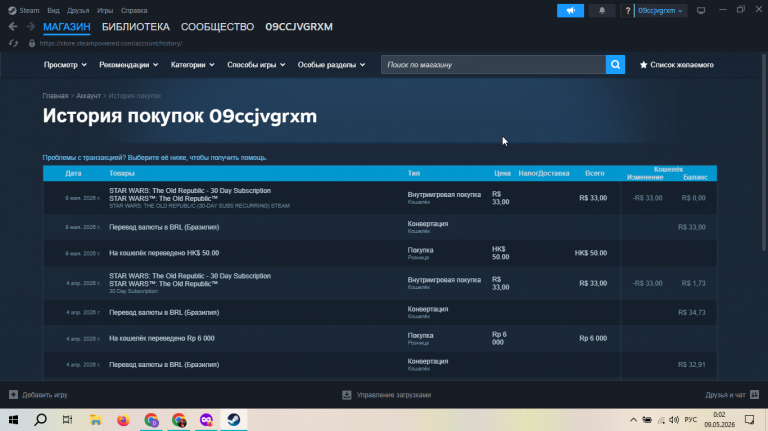Go back with the left arrow
The width and height of the screenshot is (768, 431).
(x=13, y=26)
